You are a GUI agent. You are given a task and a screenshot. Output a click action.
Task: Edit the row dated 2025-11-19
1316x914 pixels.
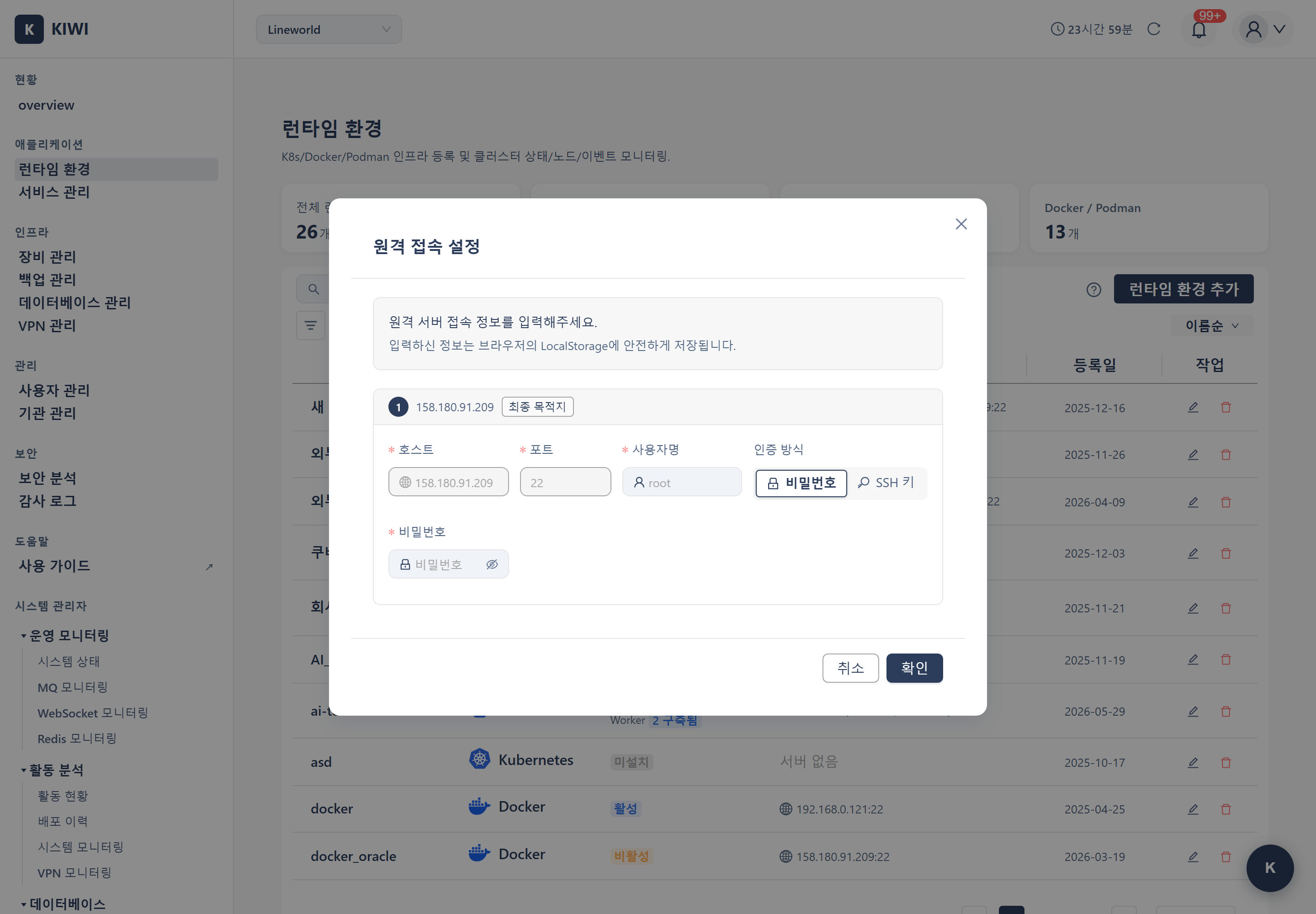pyautogui.click(x=1193, y=660)
